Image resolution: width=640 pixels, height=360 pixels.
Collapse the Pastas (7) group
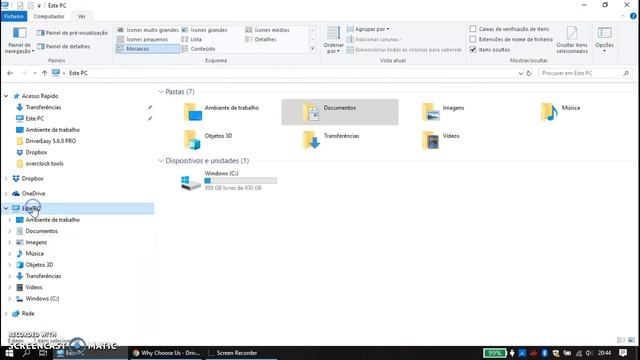161,92
